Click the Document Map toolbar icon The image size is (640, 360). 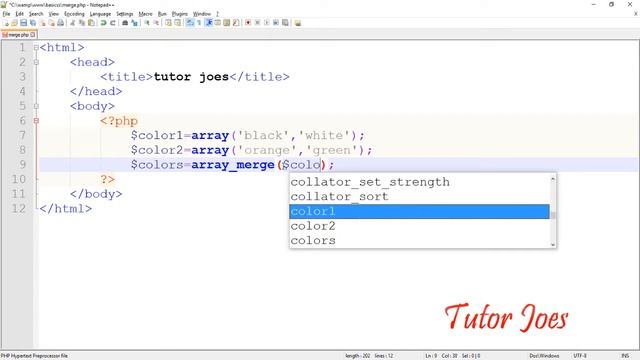coord(227,23)
